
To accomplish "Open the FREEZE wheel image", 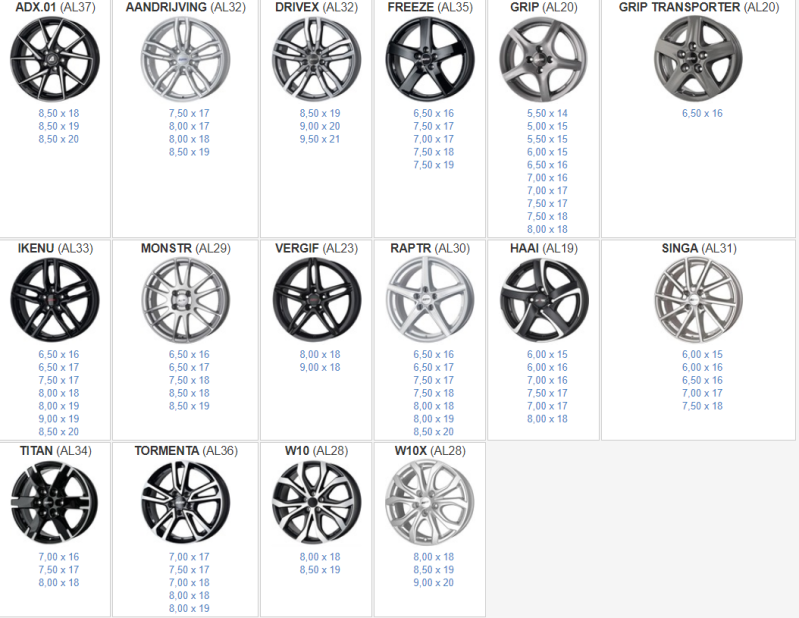I will [430, 59].
